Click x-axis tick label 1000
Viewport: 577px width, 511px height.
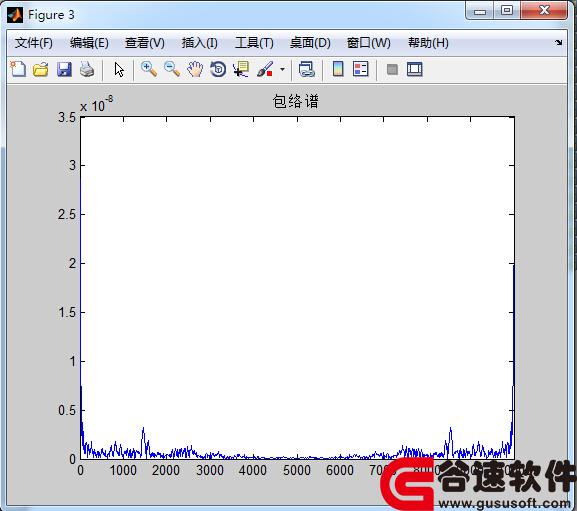[123, 470]
